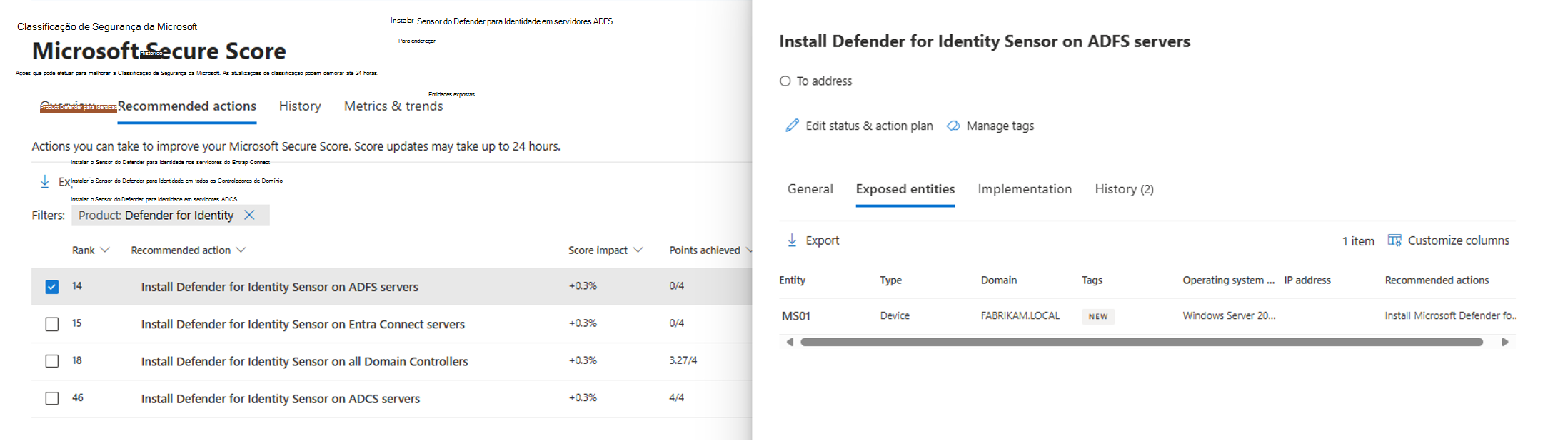Viewport: 1568px width, 446px height.
Task: Click the Customize columns icon
Action: point(1394,240)
